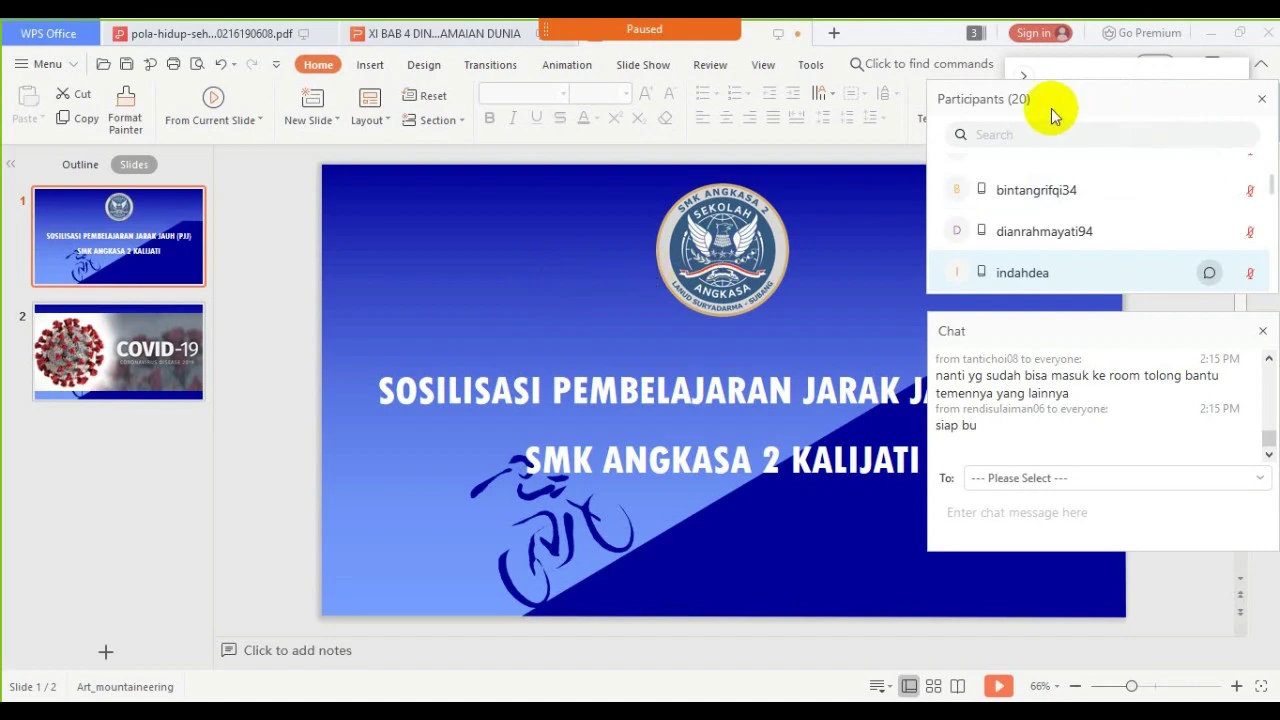Viewport: 1280px width, 720px height.
Task: Click zoom out minus button
Action: pyautogui.click(x=1075, y=686)
